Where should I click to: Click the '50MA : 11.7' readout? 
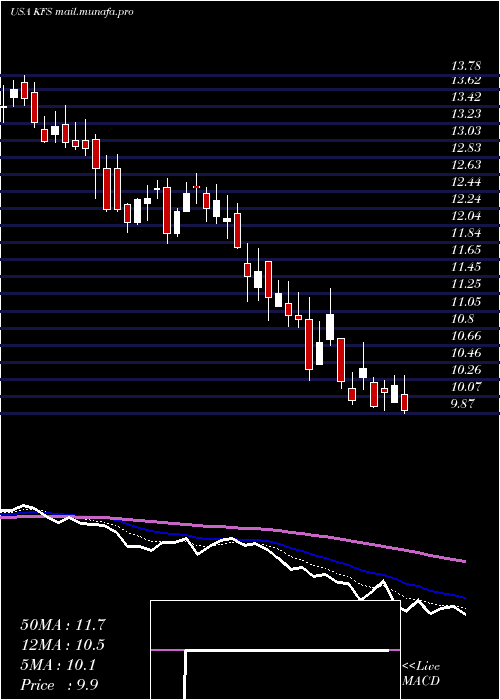click(x=63, y=625)
